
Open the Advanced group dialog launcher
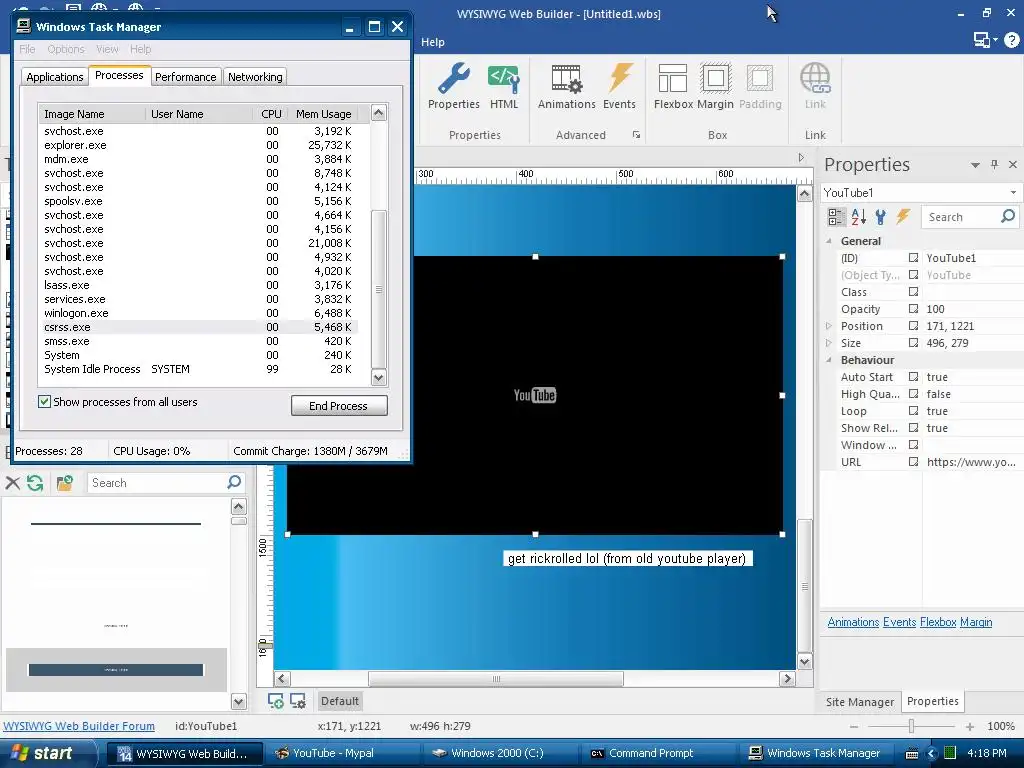636,135
